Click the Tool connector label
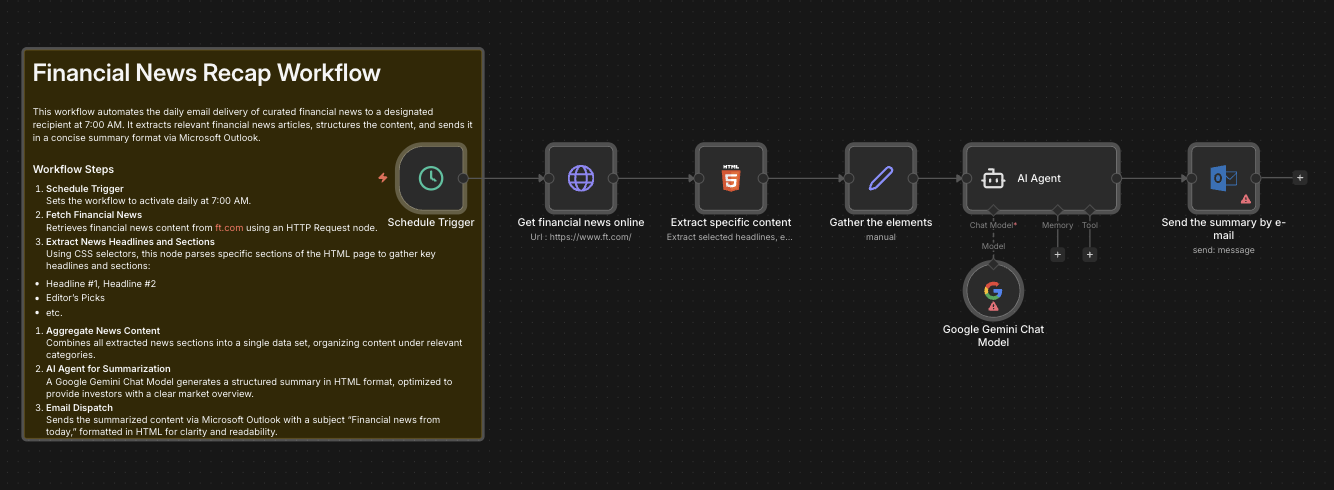Viewport: 1334px width, 490px height. coord(1090,226)
